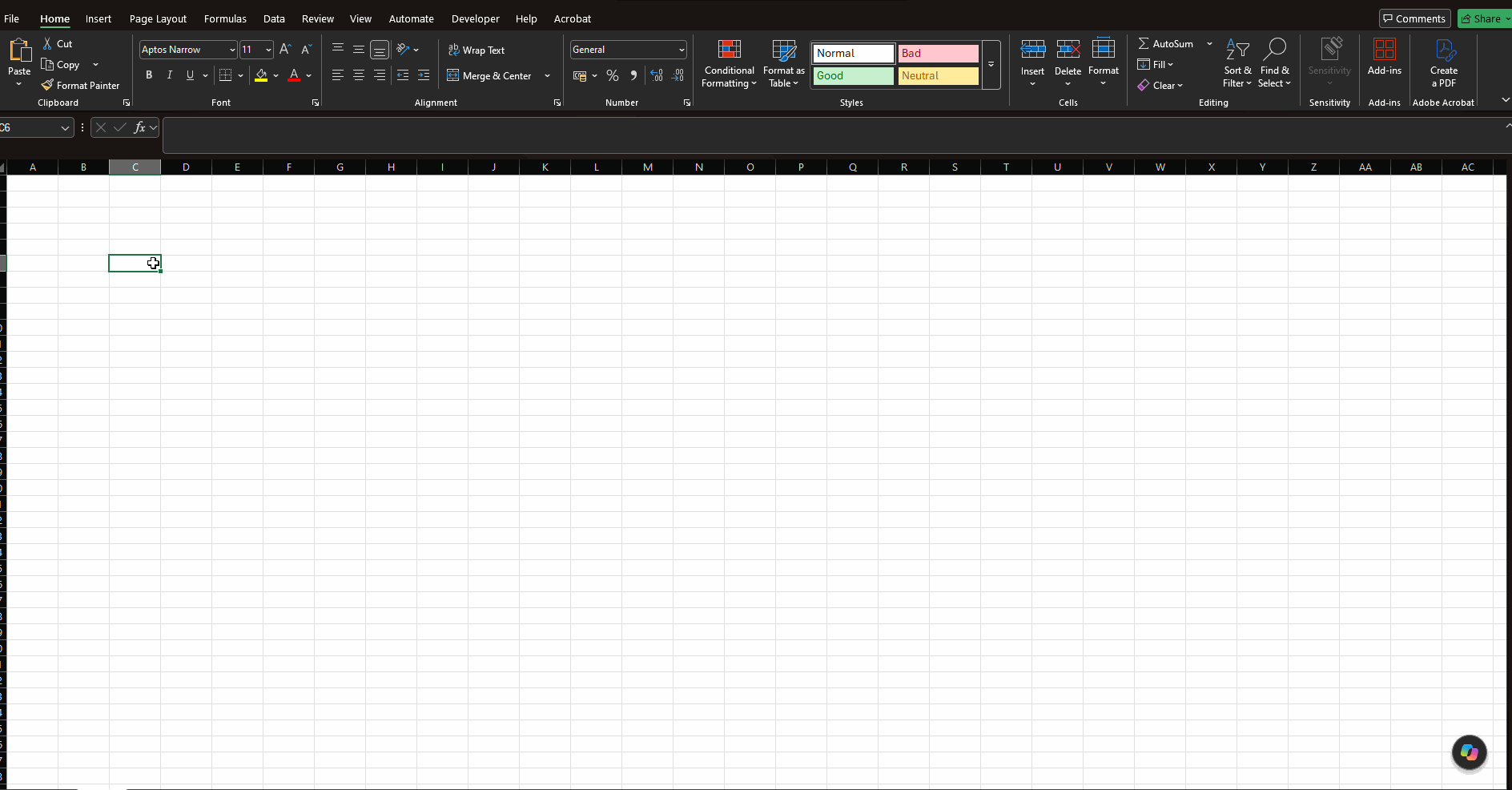Click the Center align icon
Viewport: 1512px width, 790px height.
[x=359, y=75]
